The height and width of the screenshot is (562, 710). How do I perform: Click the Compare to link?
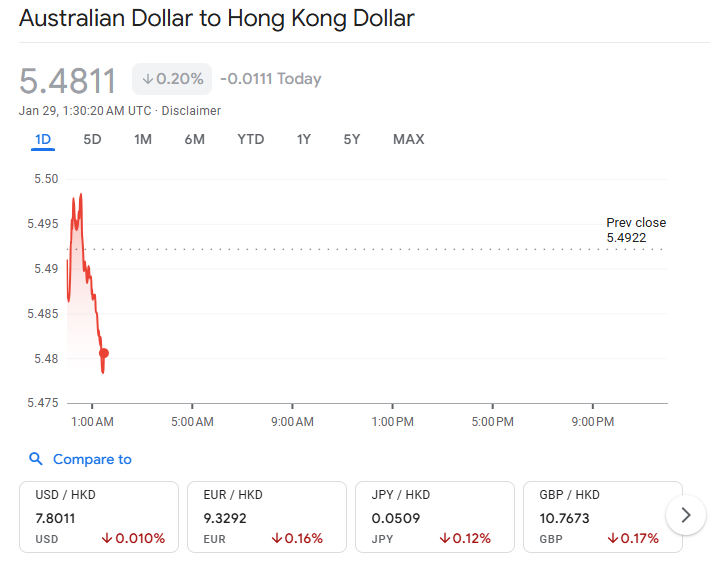(x=92, y=459)
